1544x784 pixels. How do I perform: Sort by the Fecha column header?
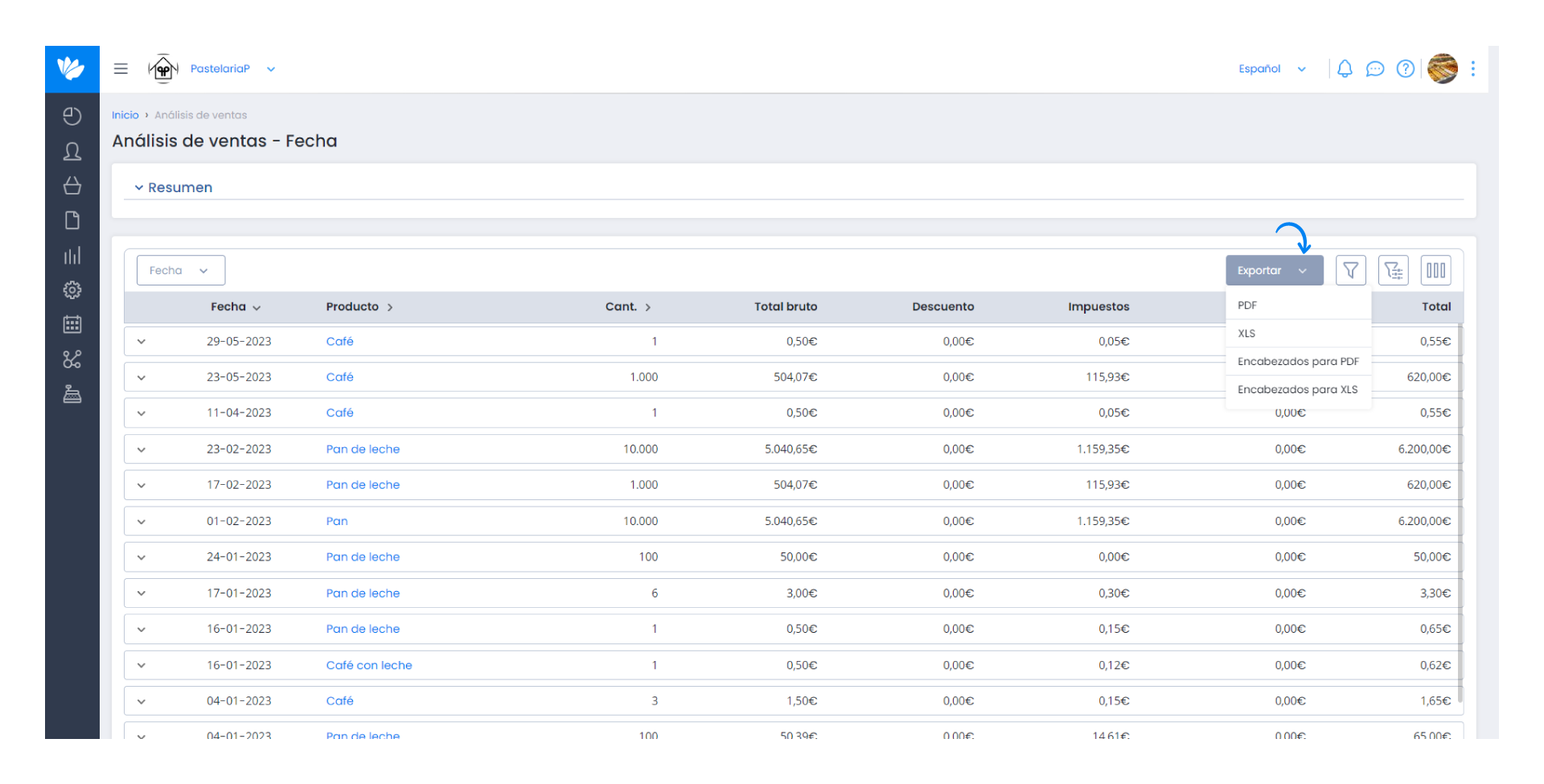[x=236, y=306]
